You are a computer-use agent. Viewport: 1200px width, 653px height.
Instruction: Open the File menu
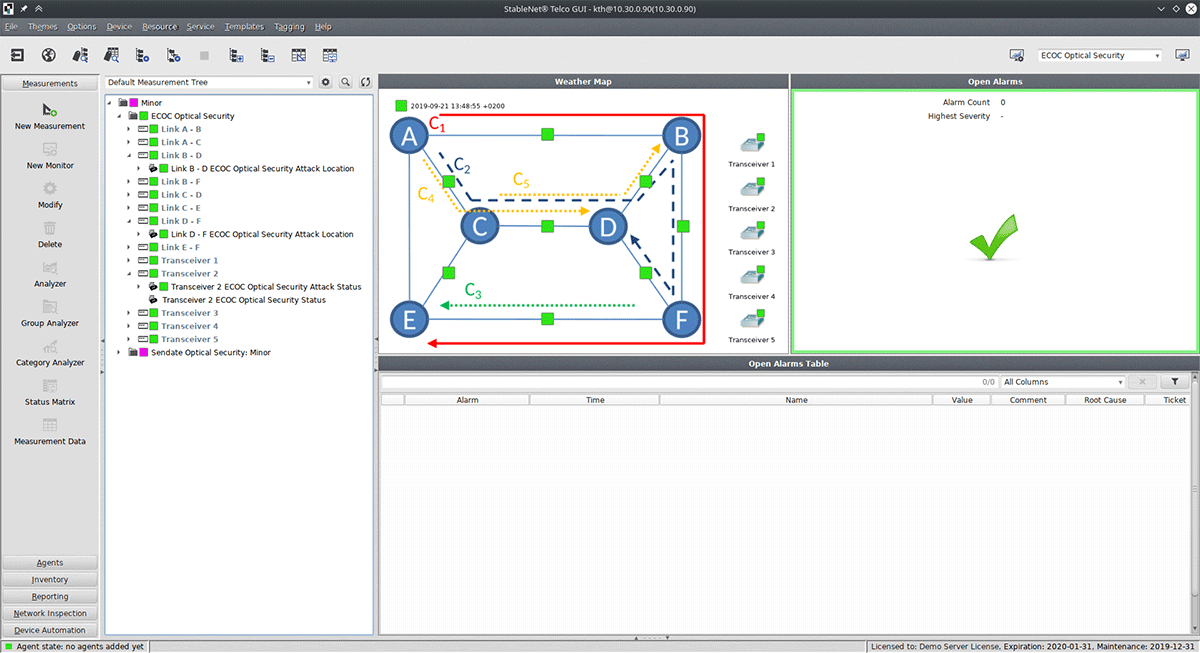11,26
